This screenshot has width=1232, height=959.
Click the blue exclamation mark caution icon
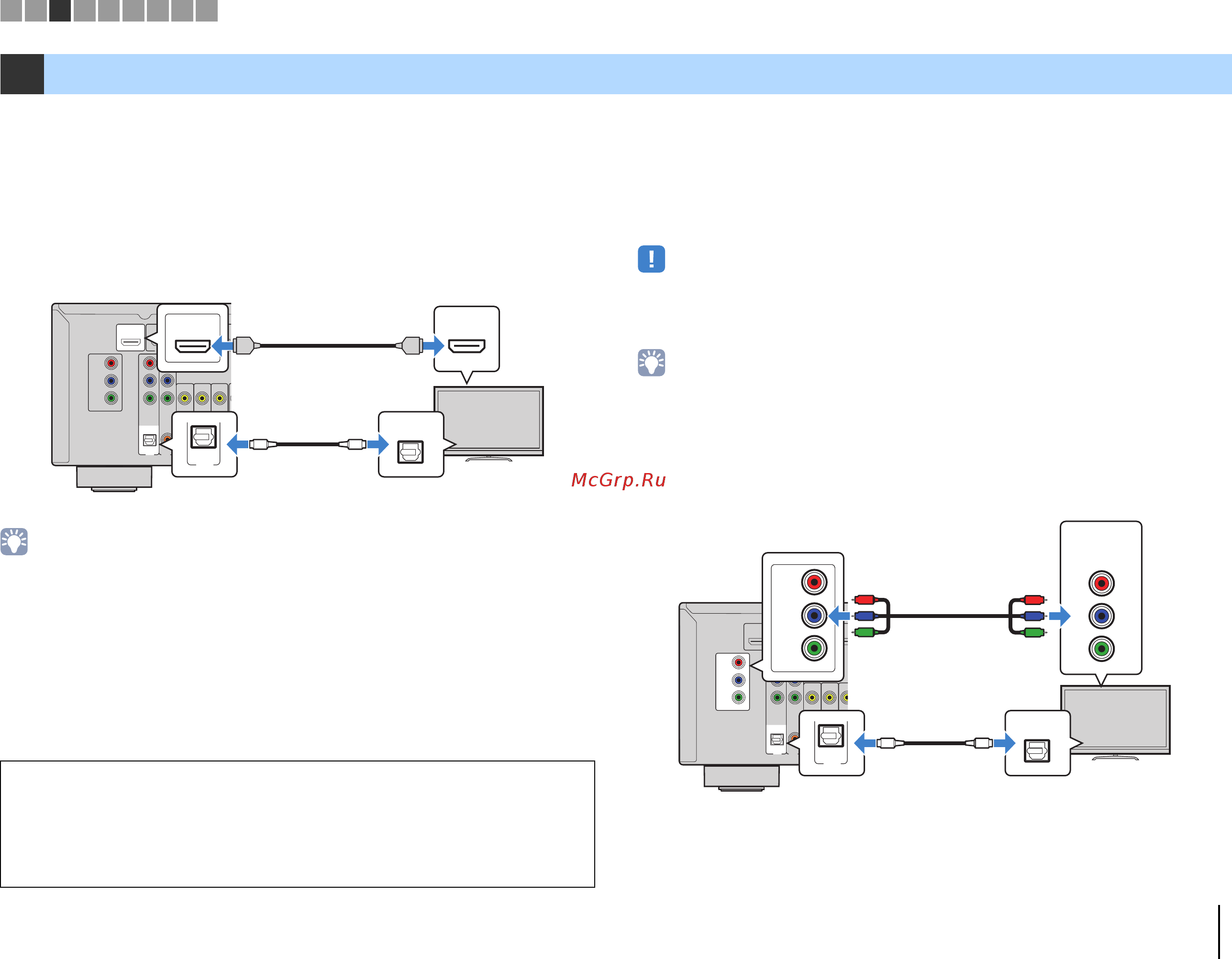pos(651,259)
